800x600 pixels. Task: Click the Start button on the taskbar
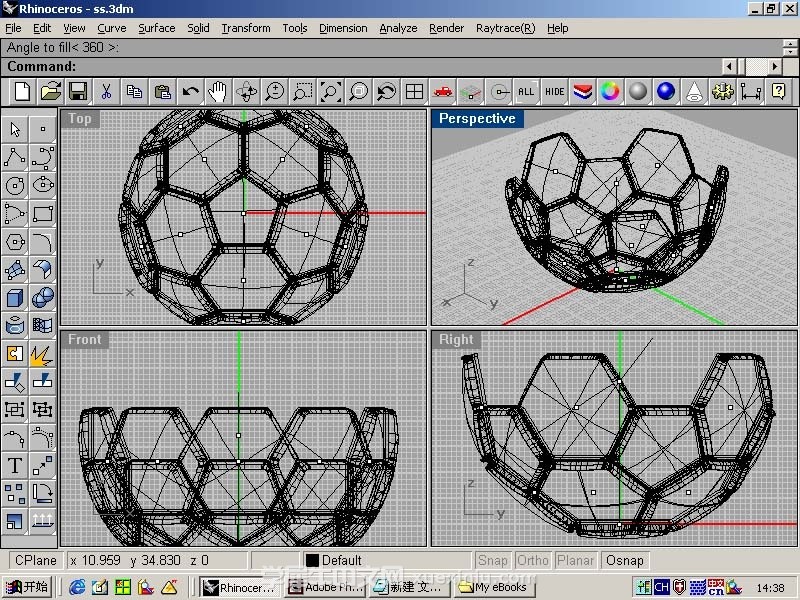pos(27,587)
